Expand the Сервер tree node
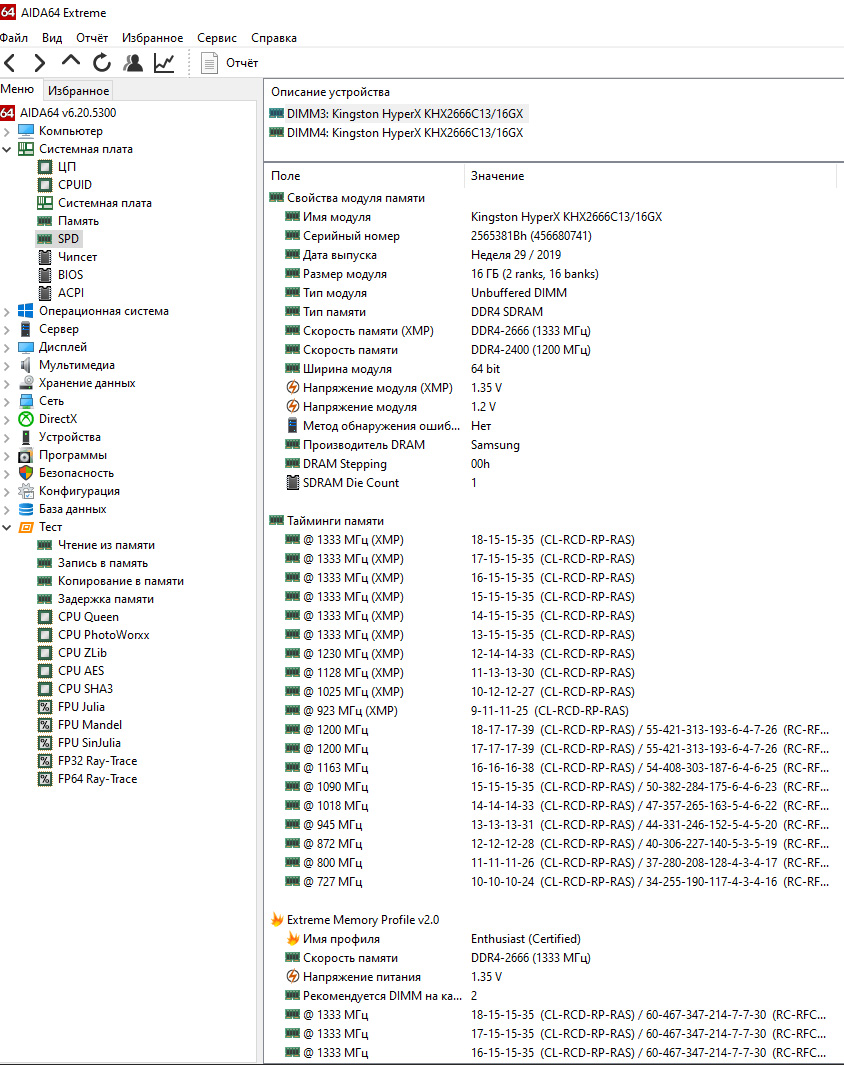 (x=7, y=329)
